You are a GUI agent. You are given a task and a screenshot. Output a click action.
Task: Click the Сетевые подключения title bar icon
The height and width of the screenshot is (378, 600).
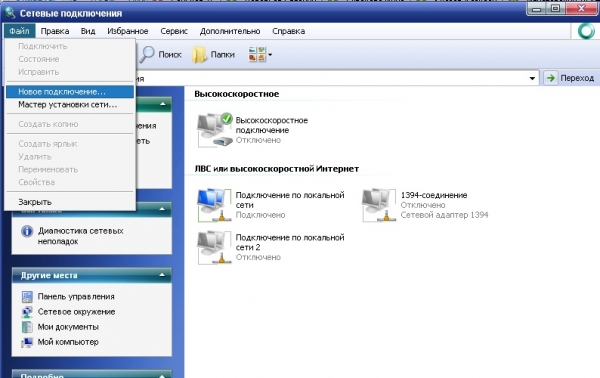[10, 13]
